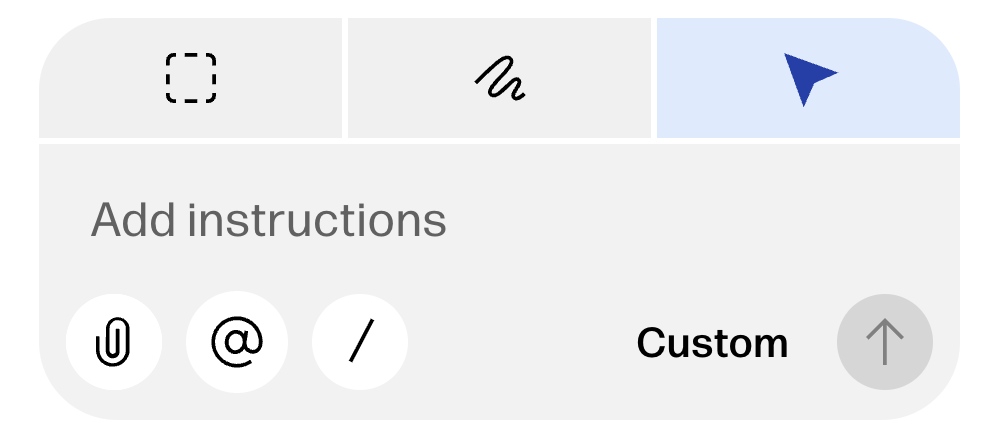Attach a file using the paperclip
This screenshot has height=444, width=982.
point(113,343)
